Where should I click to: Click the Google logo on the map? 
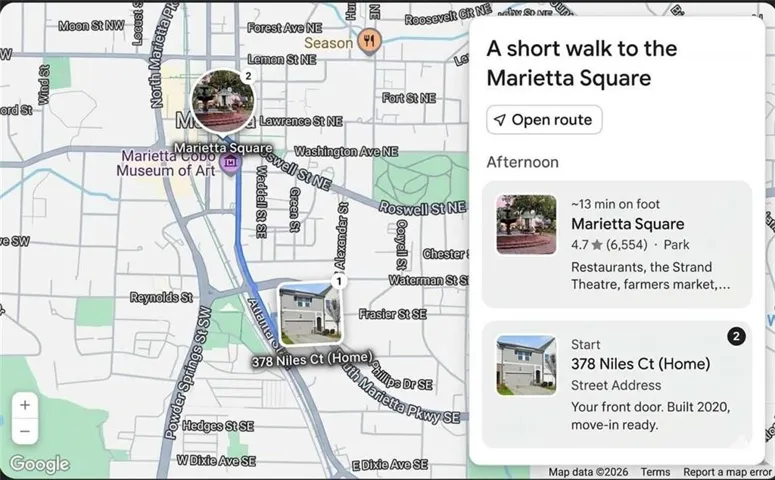tap(40, 464)
